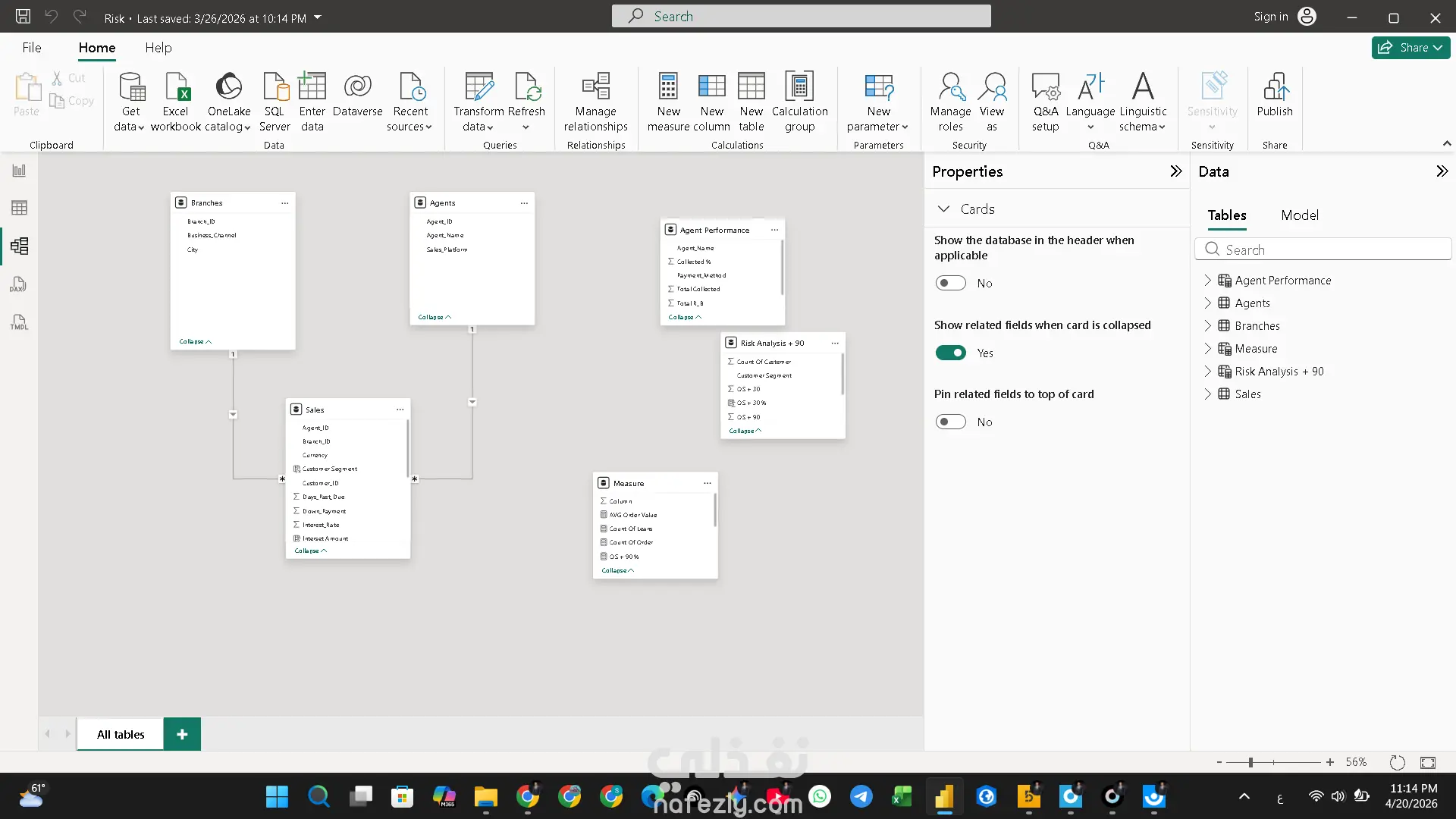Open the Help ribbon tab

pyautogui.click(x=158, y=48)
